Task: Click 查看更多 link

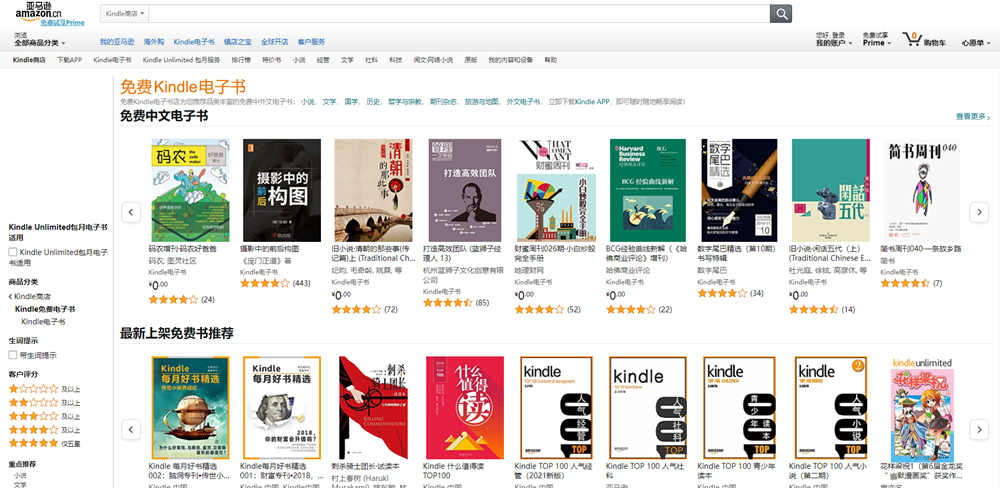Action: (x=973, y=117)
